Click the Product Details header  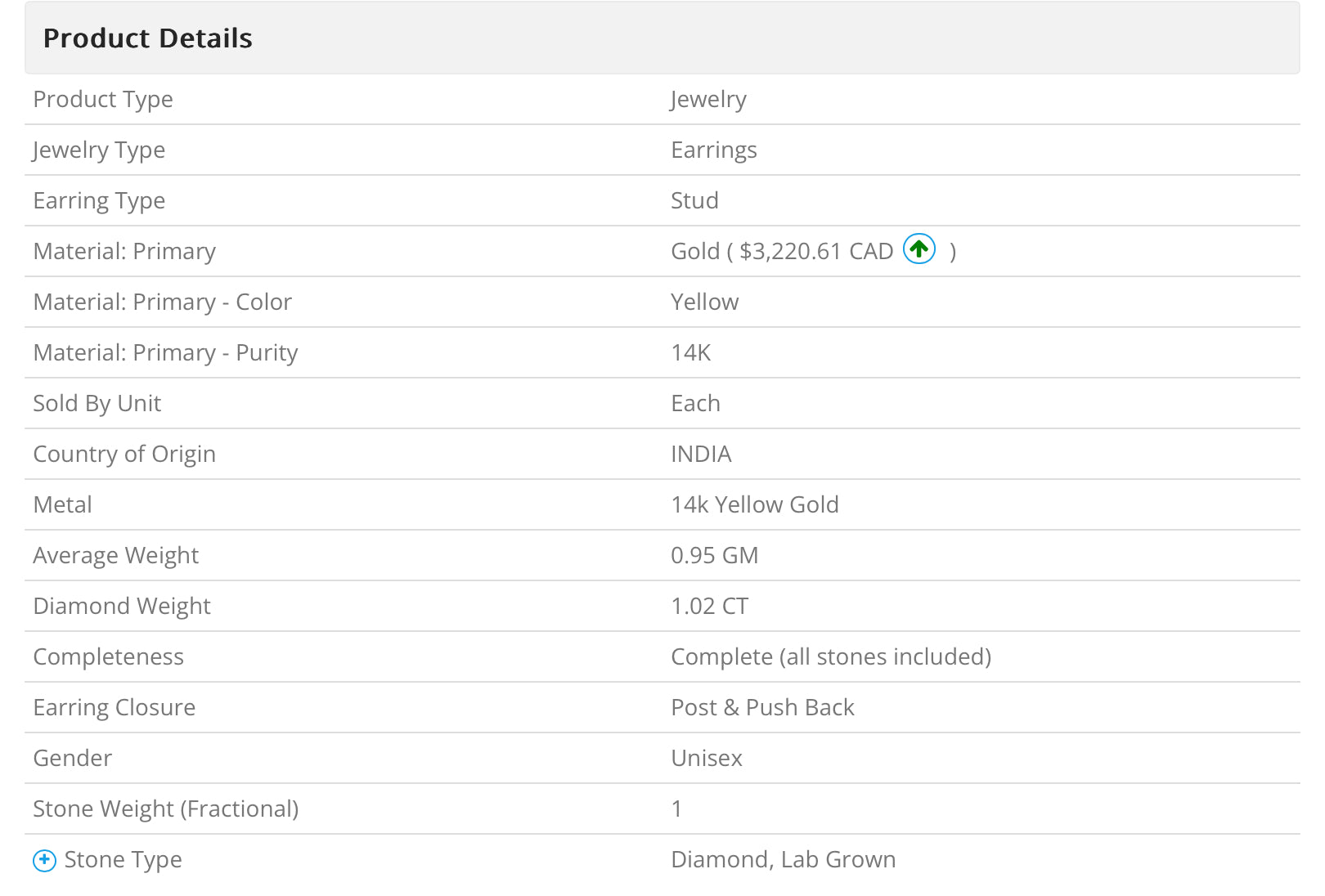(x=147, y=38)
